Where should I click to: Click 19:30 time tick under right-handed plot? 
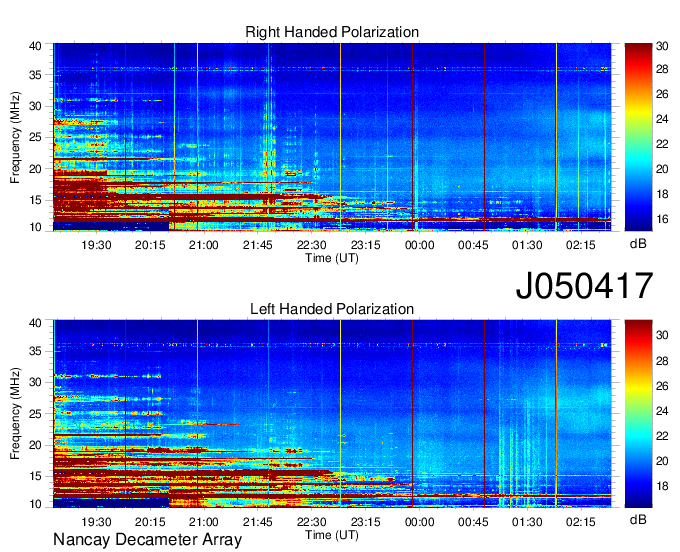96,245
